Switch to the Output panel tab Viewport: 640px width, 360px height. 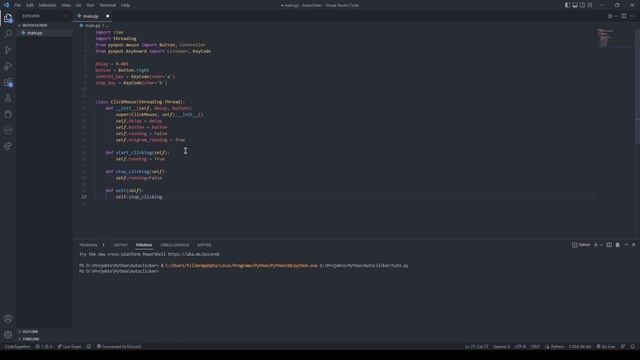point(120,245)
